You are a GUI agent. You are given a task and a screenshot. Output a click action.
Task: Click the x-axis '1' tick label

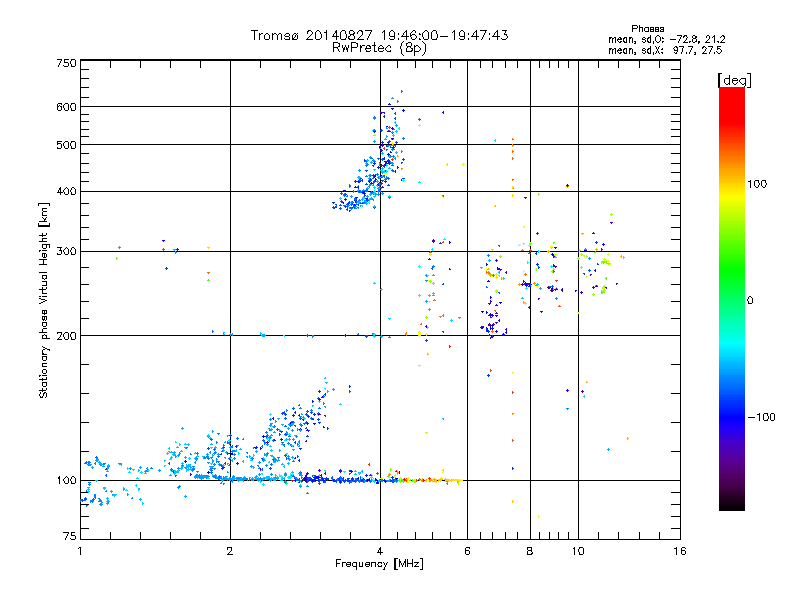click(80, 551)
